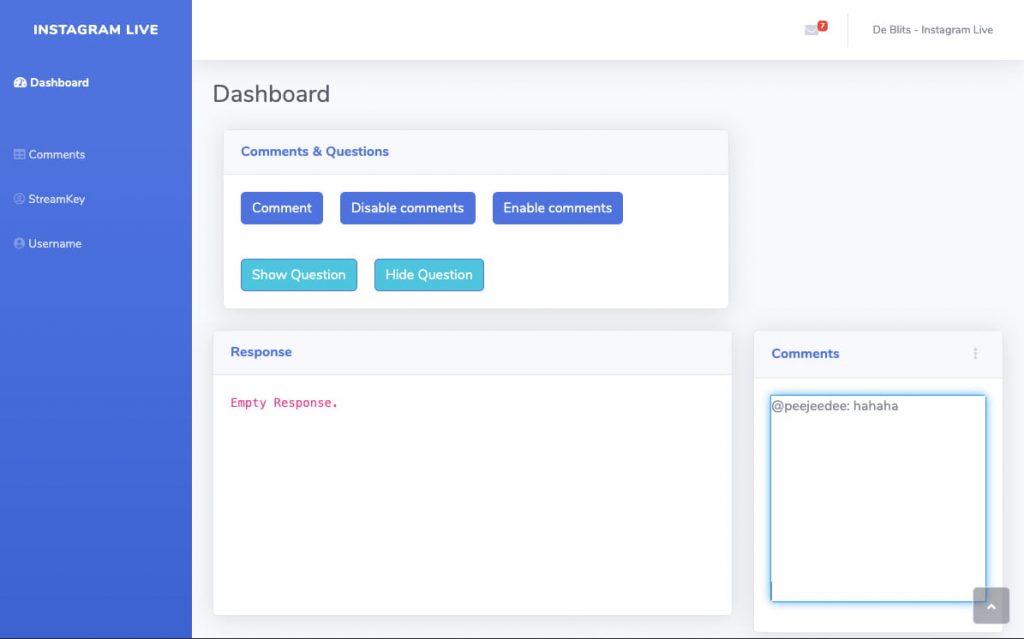
Task: Click the Empty Response text
Action: pyautogui.click(x=284, y=403)
